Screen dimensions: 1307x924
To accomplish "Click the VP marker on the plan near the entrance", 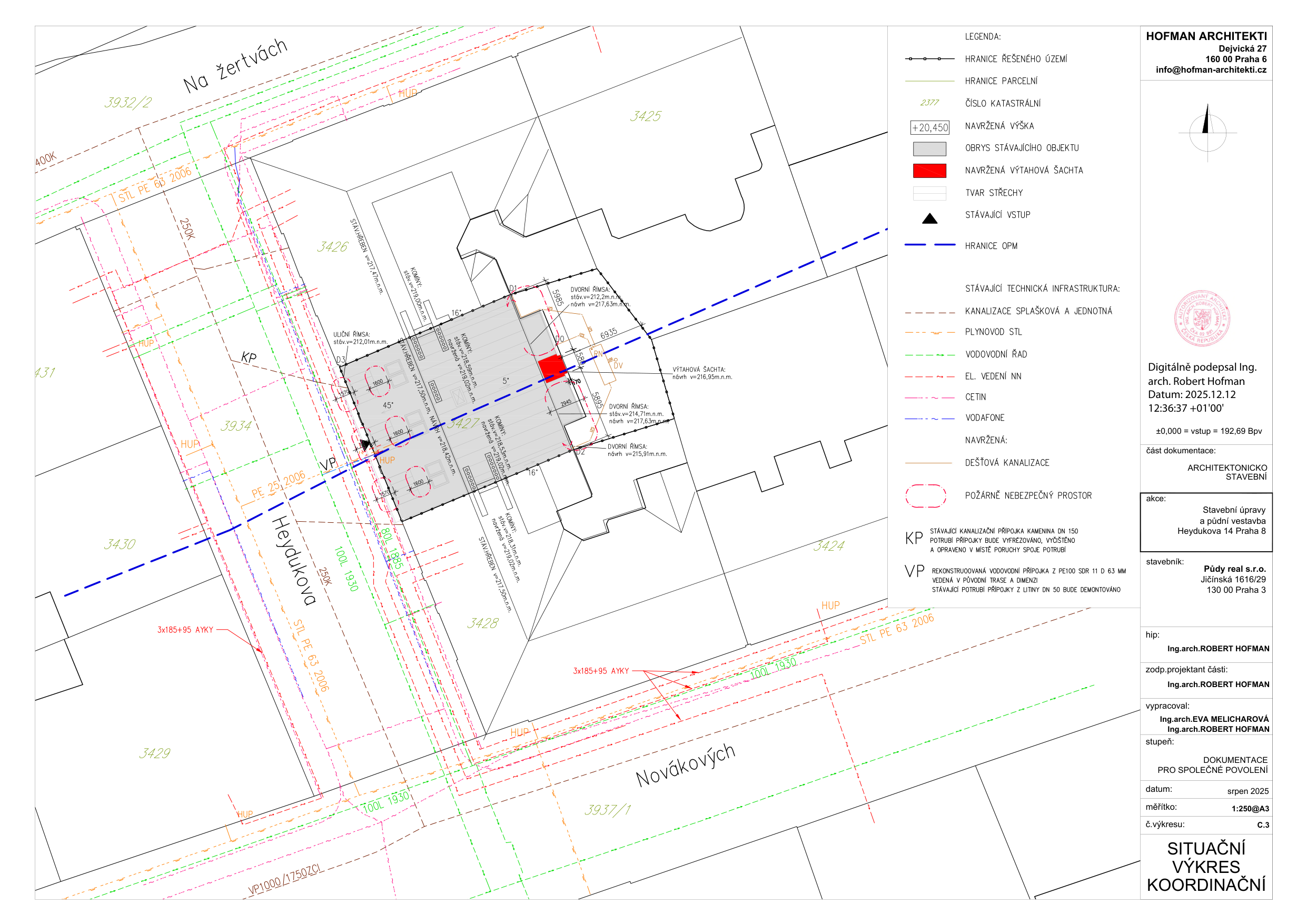I will tap(329, 463).
